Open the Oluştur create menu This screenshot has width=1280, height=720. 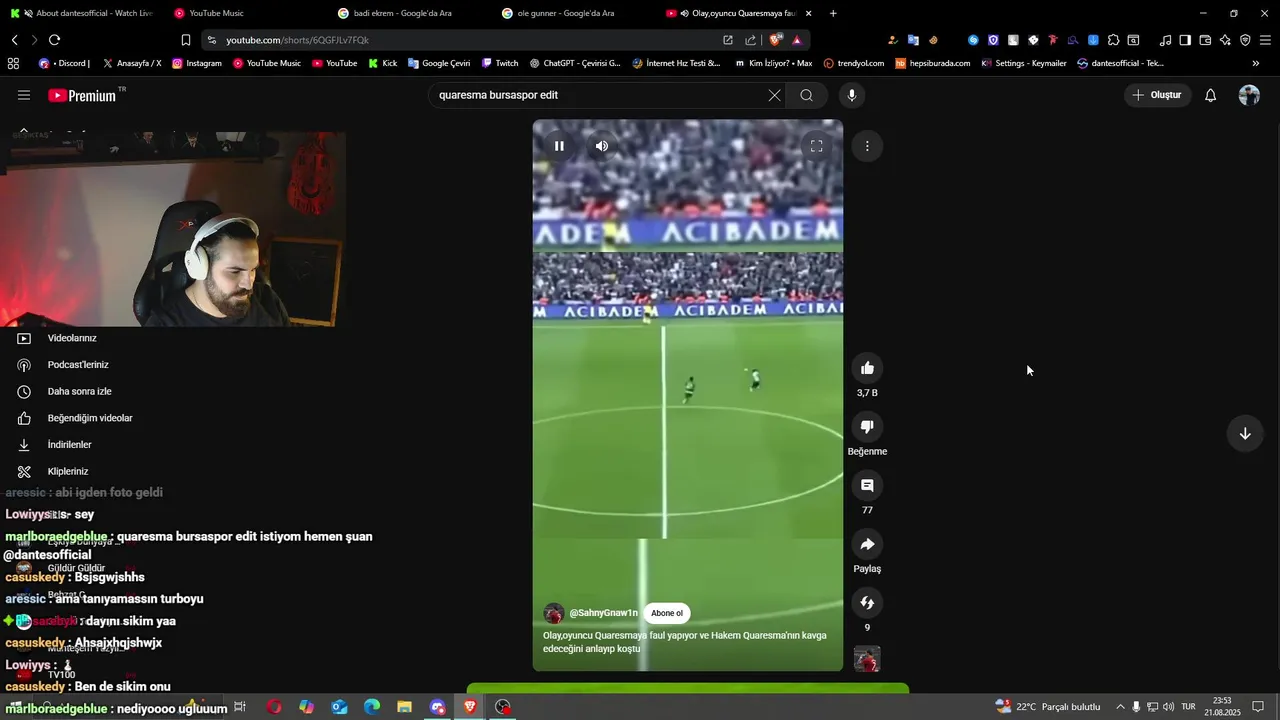(1157, 95)
